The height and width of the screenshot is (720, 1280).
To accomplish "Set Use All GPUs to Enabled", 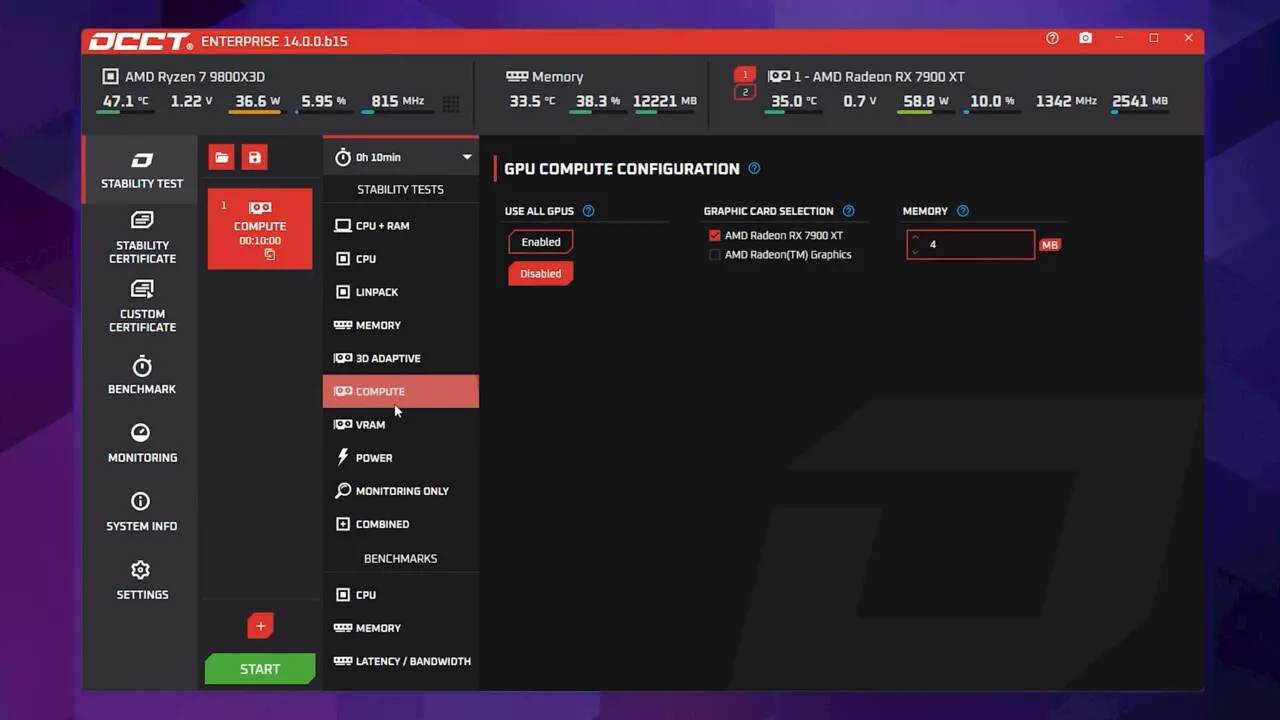I will coord(541,242).
